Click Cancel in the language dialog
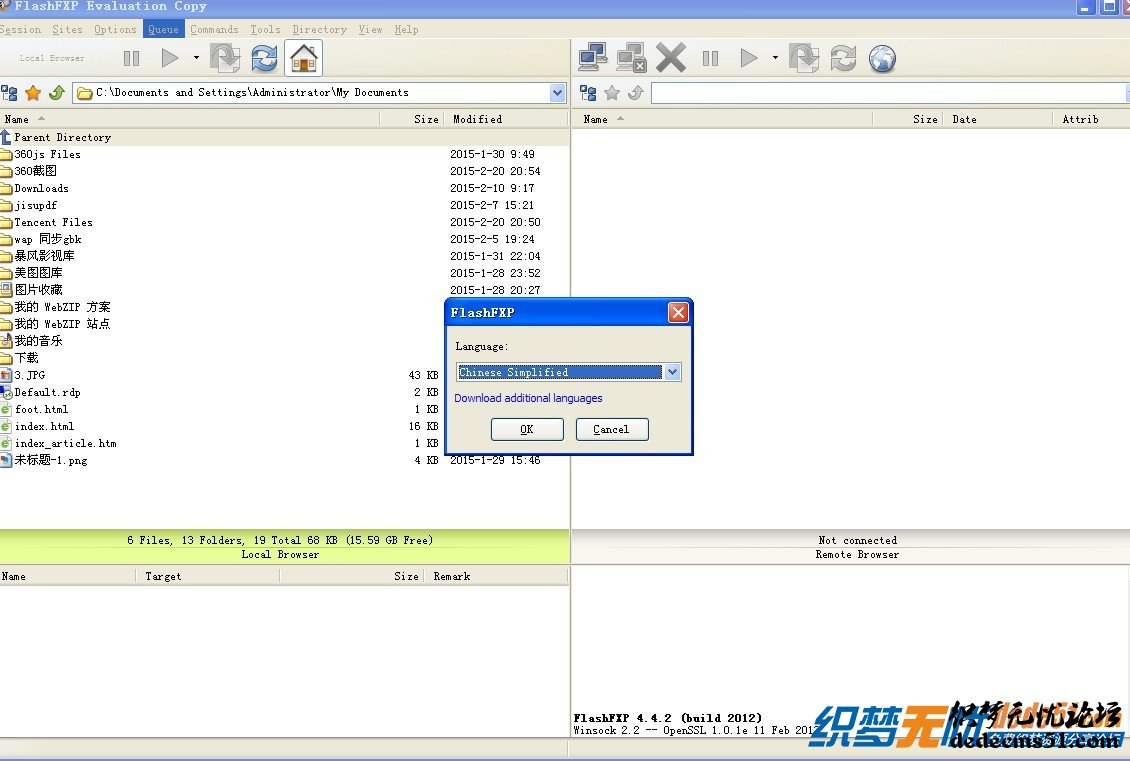Viewport: 1130px width, 761px height. click(611, 429)
